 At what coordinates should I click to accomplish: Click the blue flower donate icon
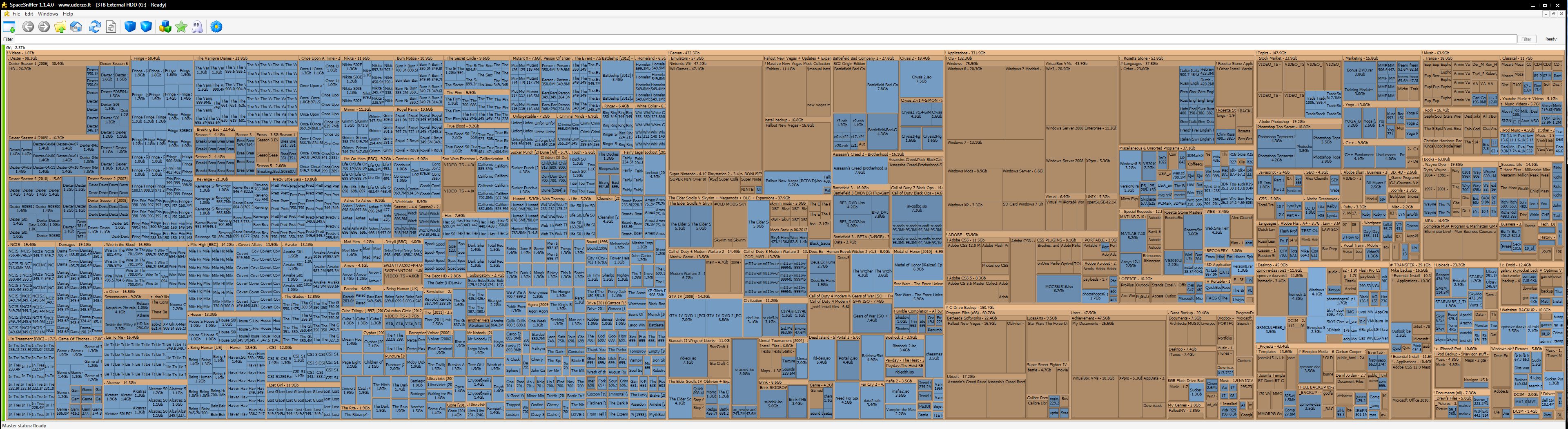217,27
